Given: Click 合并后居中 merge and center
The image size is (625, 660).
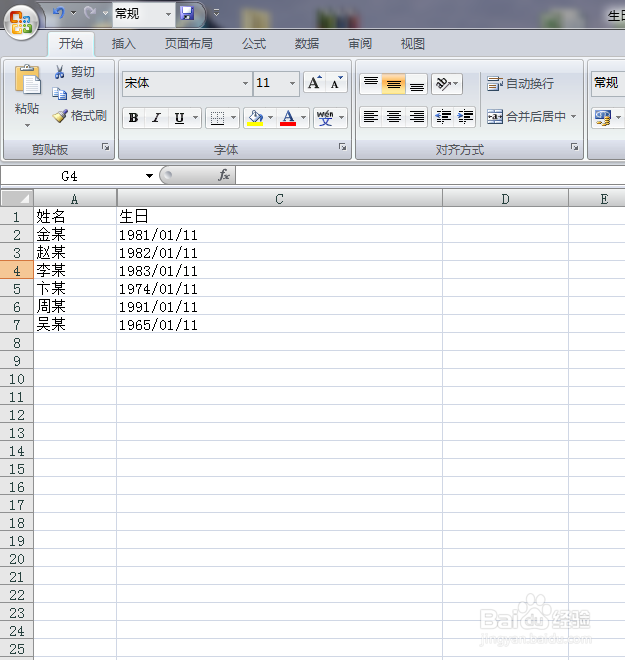Looking at the screenshot, I should [x=526, y=117].
